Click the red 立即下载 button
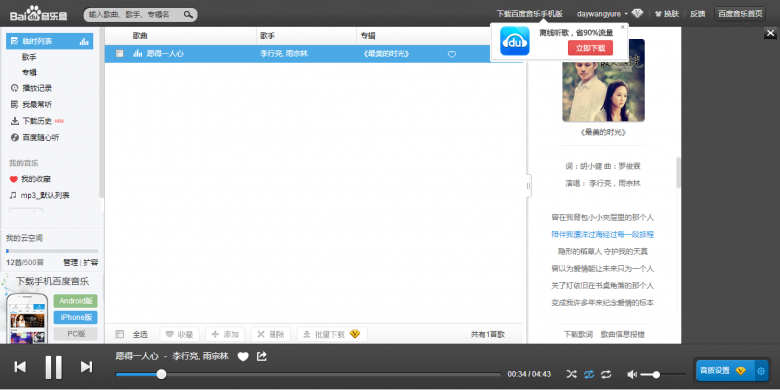The image size is (780, 390). click(590, 48)
